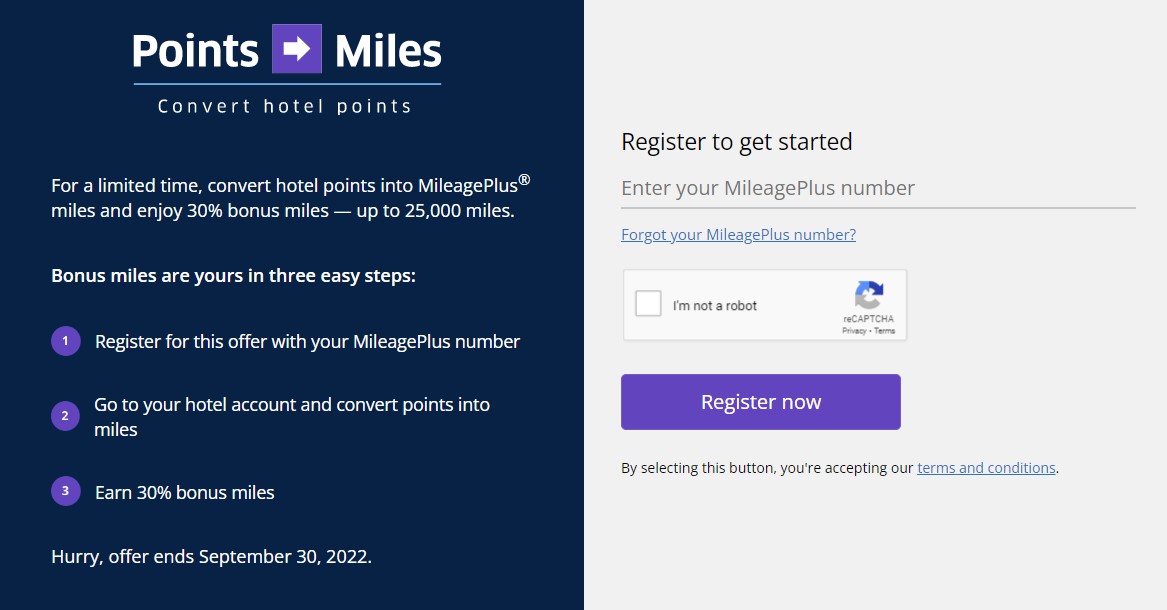Open the reCAPTCHA Terms link
This screenshot has width=1167, height=610.
[x=884, y=331]
